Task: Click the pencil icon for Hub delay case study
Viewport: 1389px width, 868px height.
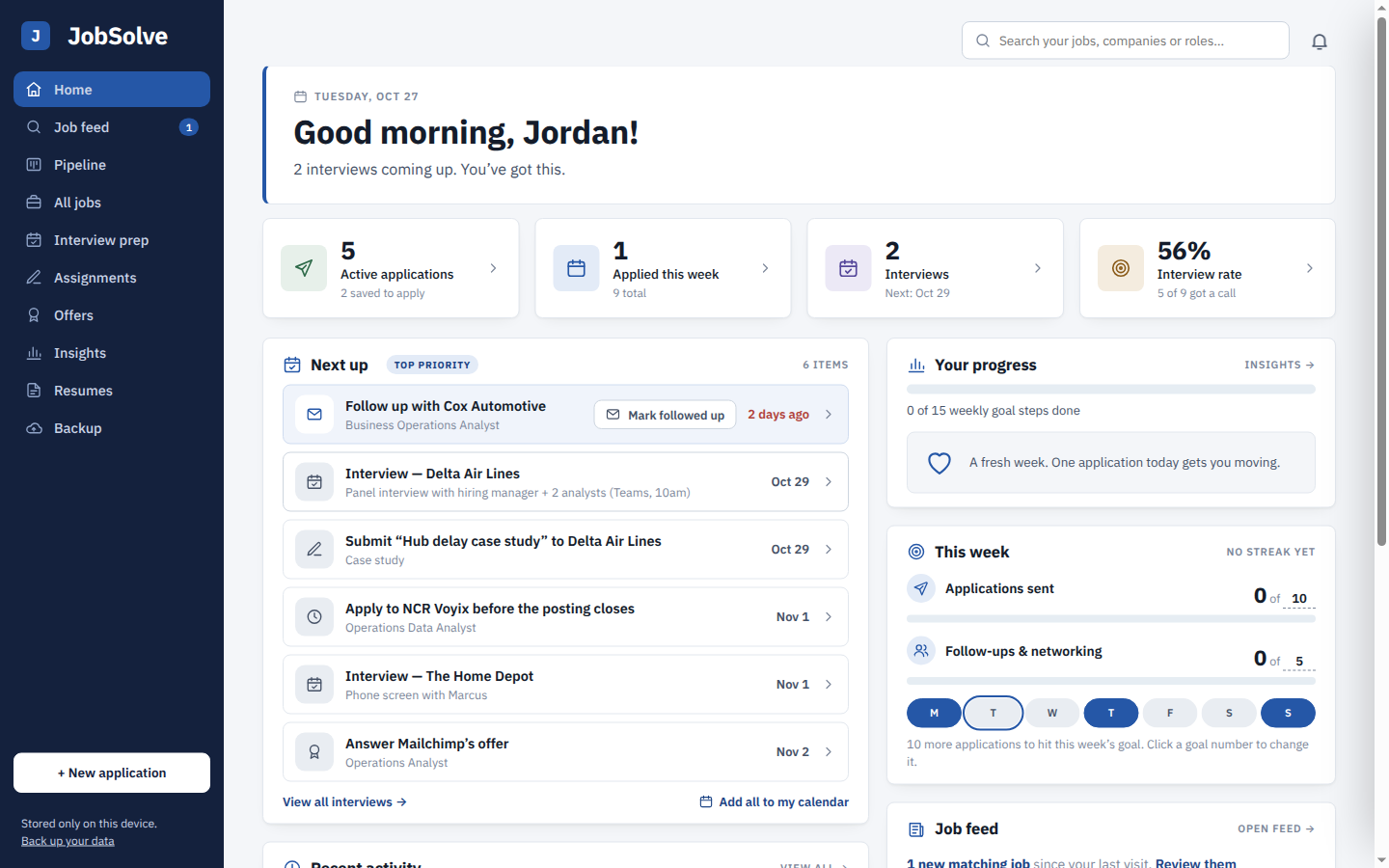Action: [x=314, y=550]
